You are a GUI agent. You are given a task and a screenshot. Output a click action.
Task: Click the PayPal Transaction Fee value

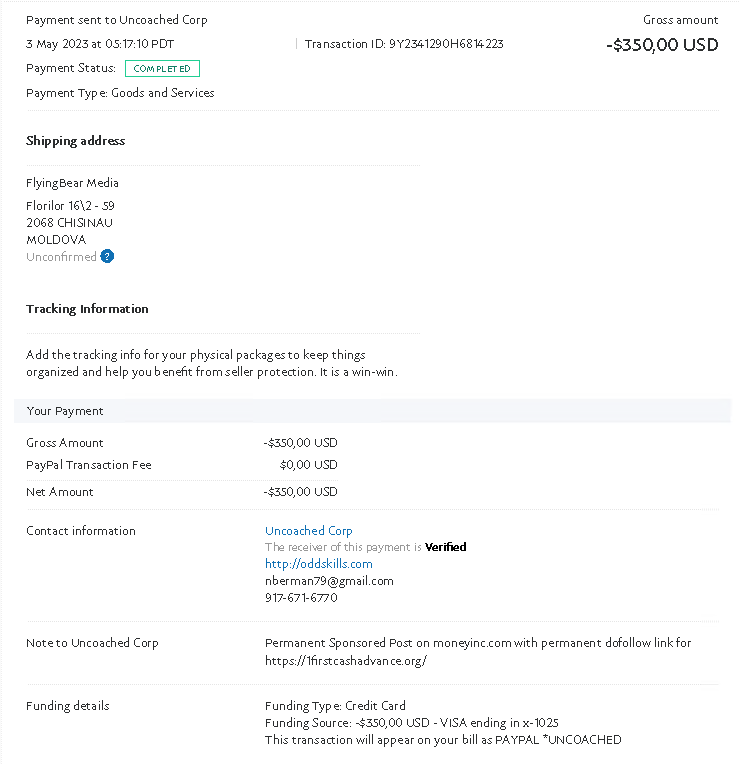coord(308,465)
